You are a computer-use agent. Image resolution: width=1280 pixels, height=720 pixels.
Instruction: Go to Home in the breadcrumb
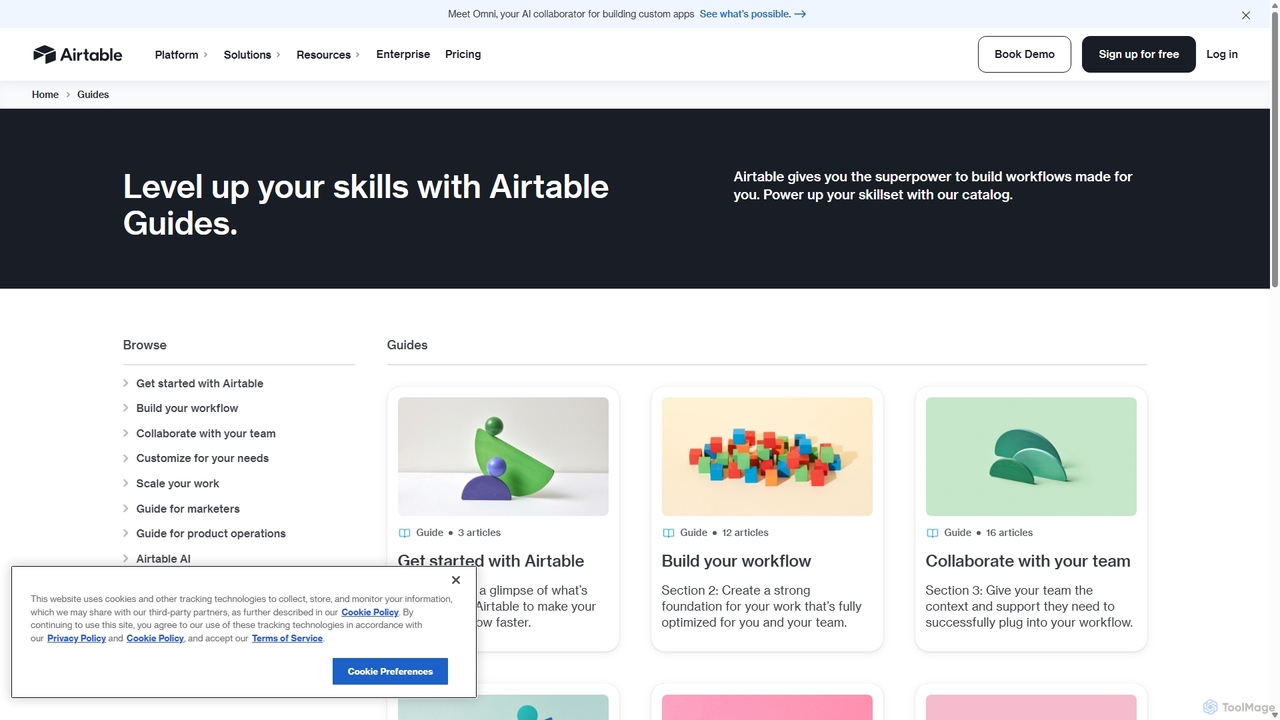pyautogui.click(x=45, y=94)
